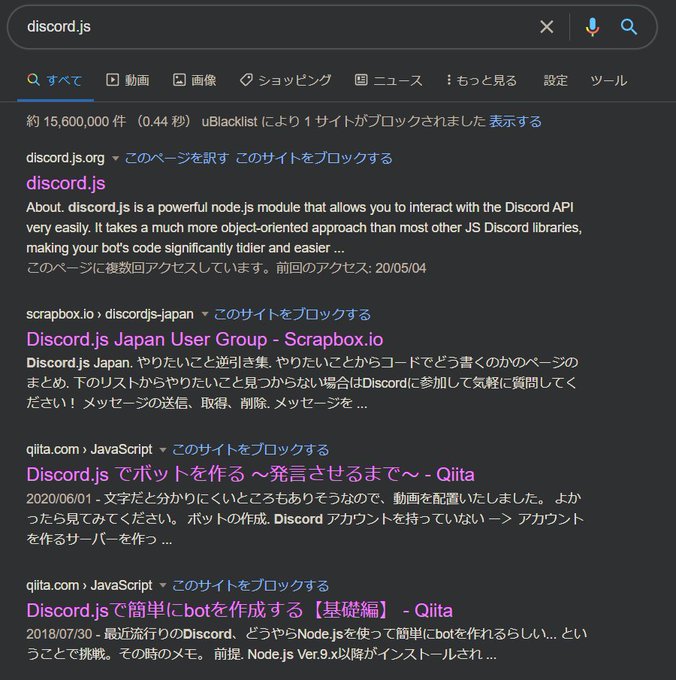Click このページを訳す link
Viewport: 676px width, 680px height.
[176, 158]
